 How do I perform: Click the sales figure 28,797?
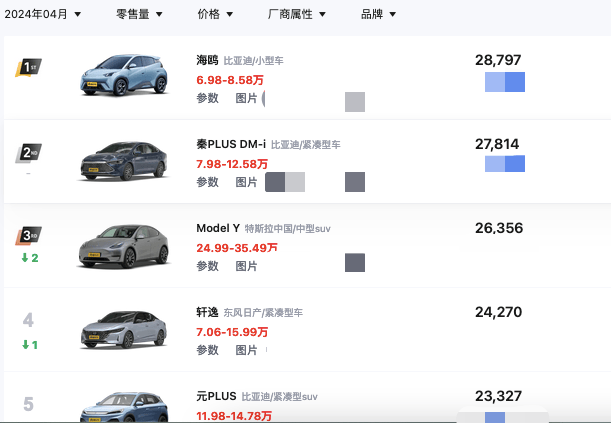pos(498,60)
